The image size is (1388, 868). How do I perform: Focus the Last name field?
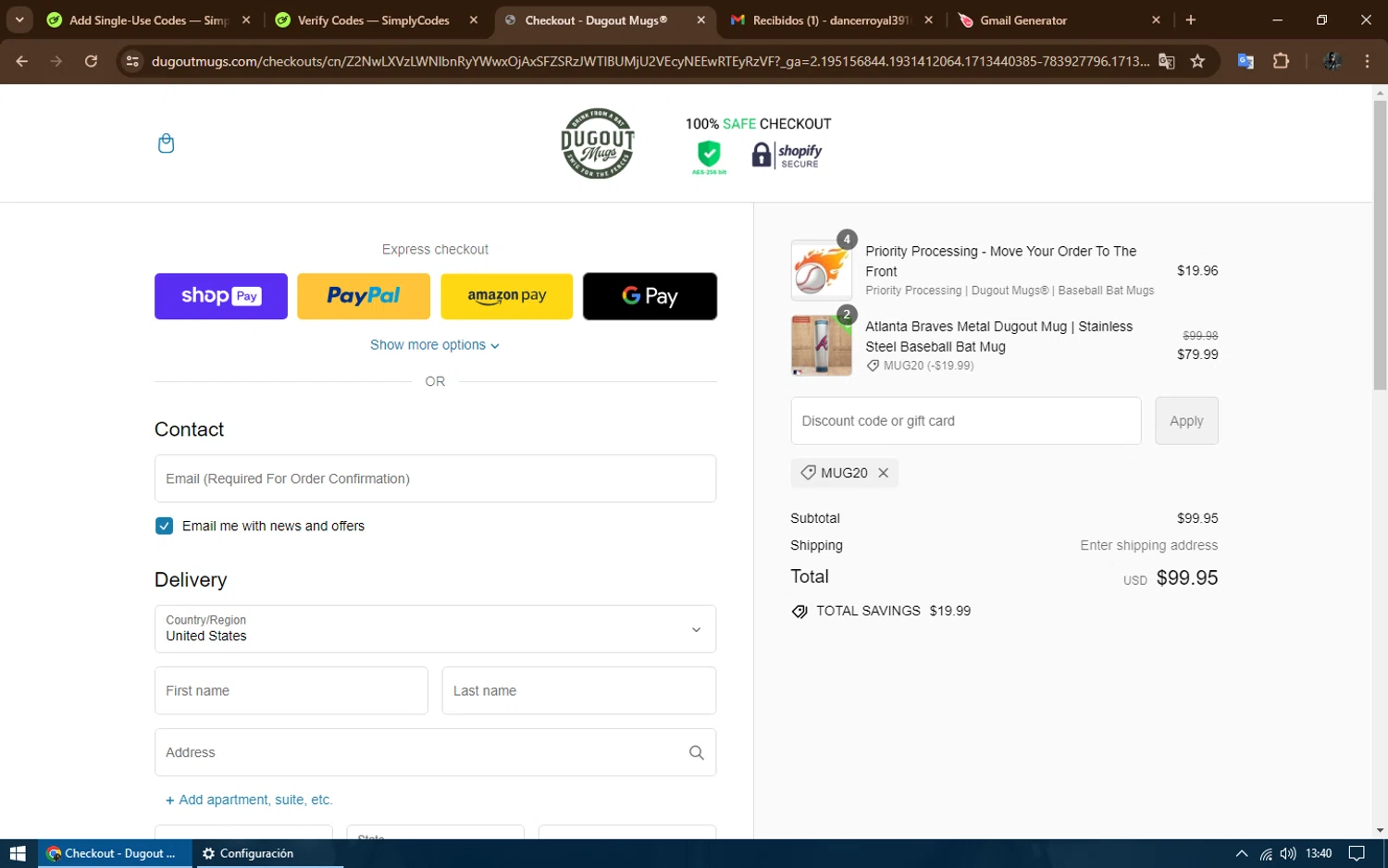coord(579,690)
